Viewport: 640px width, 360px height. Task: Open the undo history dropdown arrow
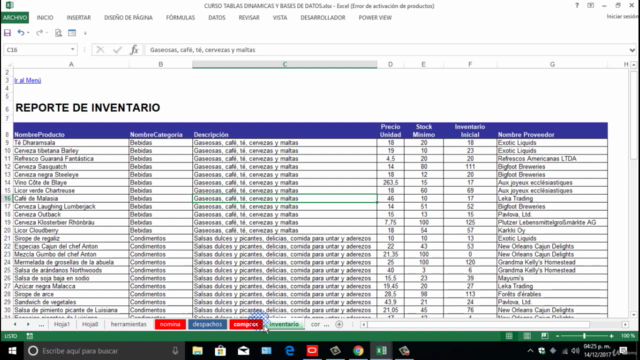point(28,33)
